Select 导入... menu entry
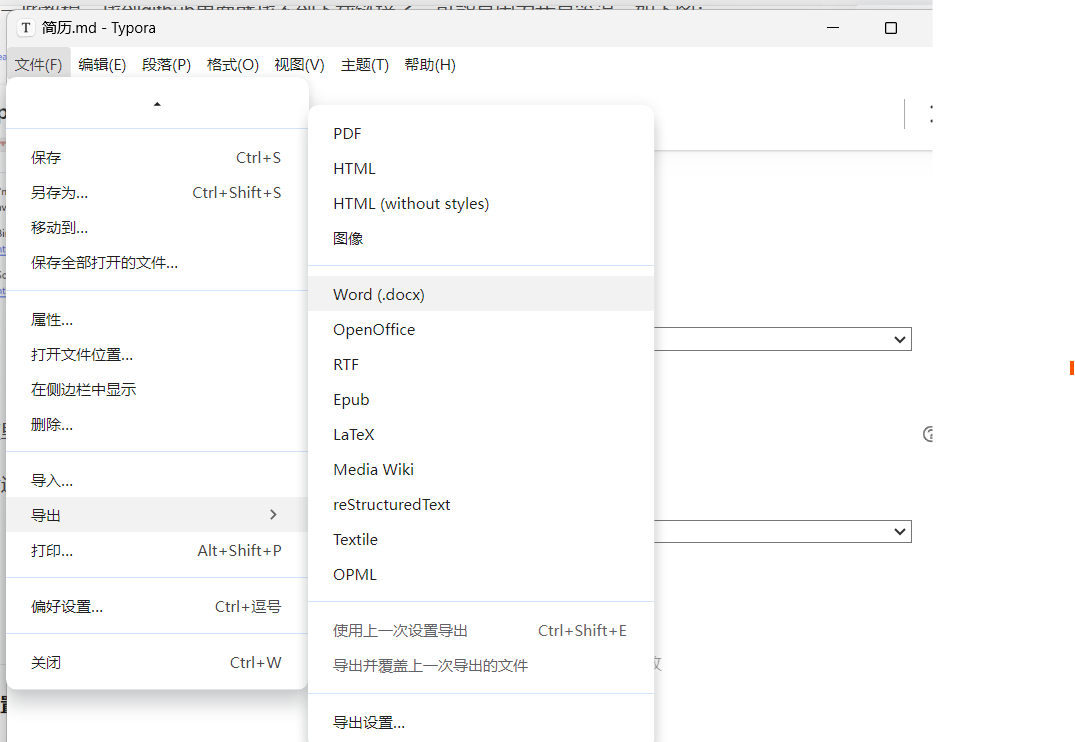 (x=156, y=481)
